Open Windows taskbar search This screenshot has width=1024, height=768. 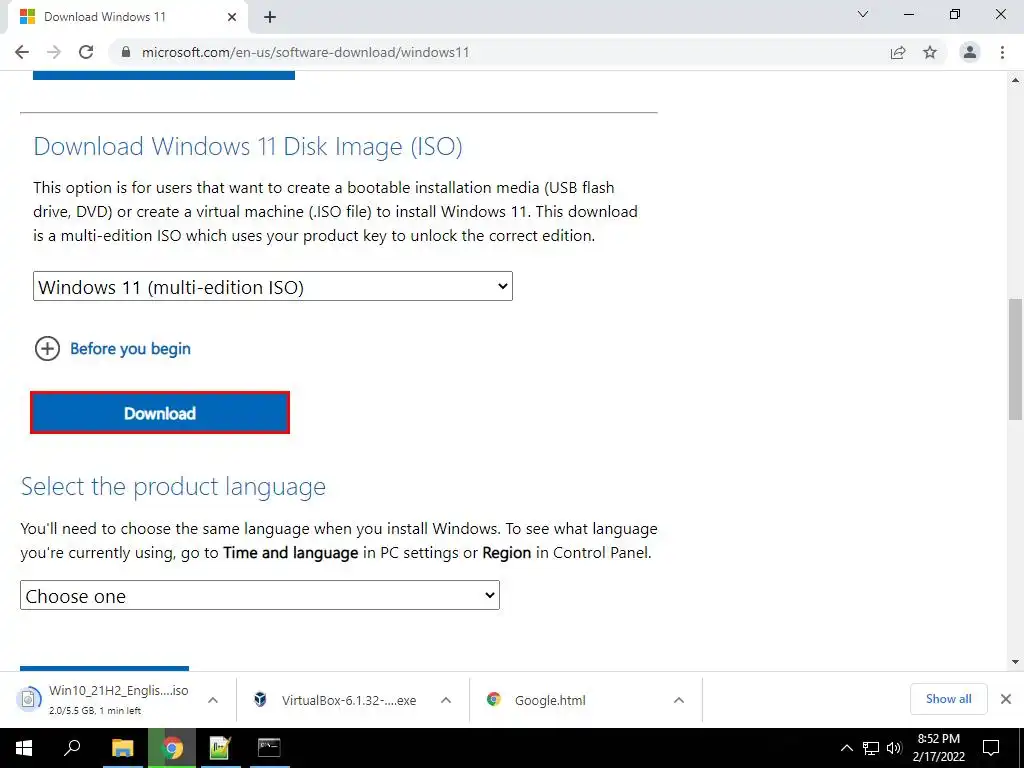pyautogui.click(x=72, y=748)
